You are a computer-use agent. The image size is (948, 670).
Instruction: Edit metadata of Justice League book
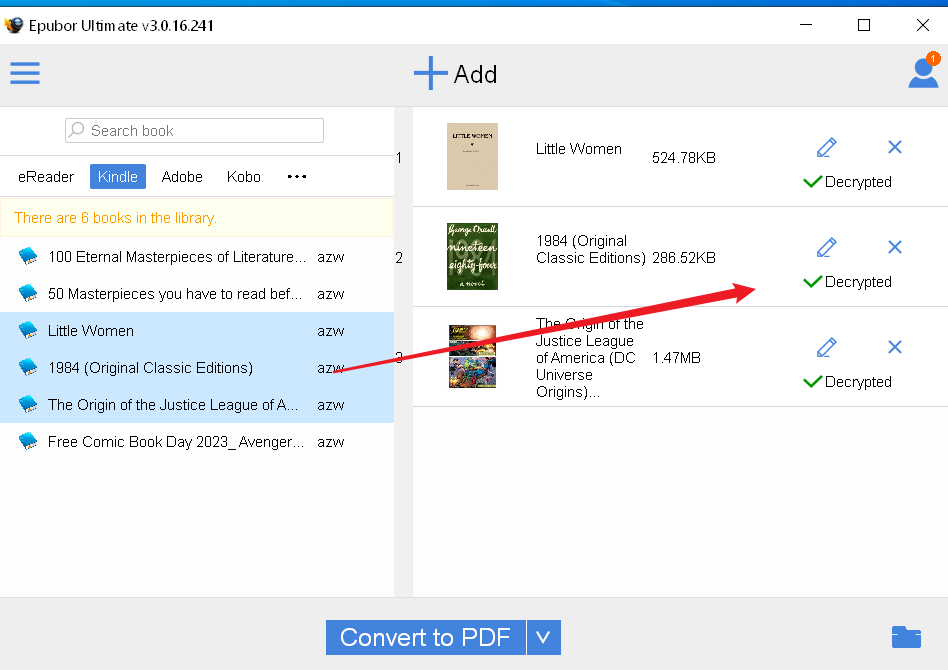click(826, 347)
